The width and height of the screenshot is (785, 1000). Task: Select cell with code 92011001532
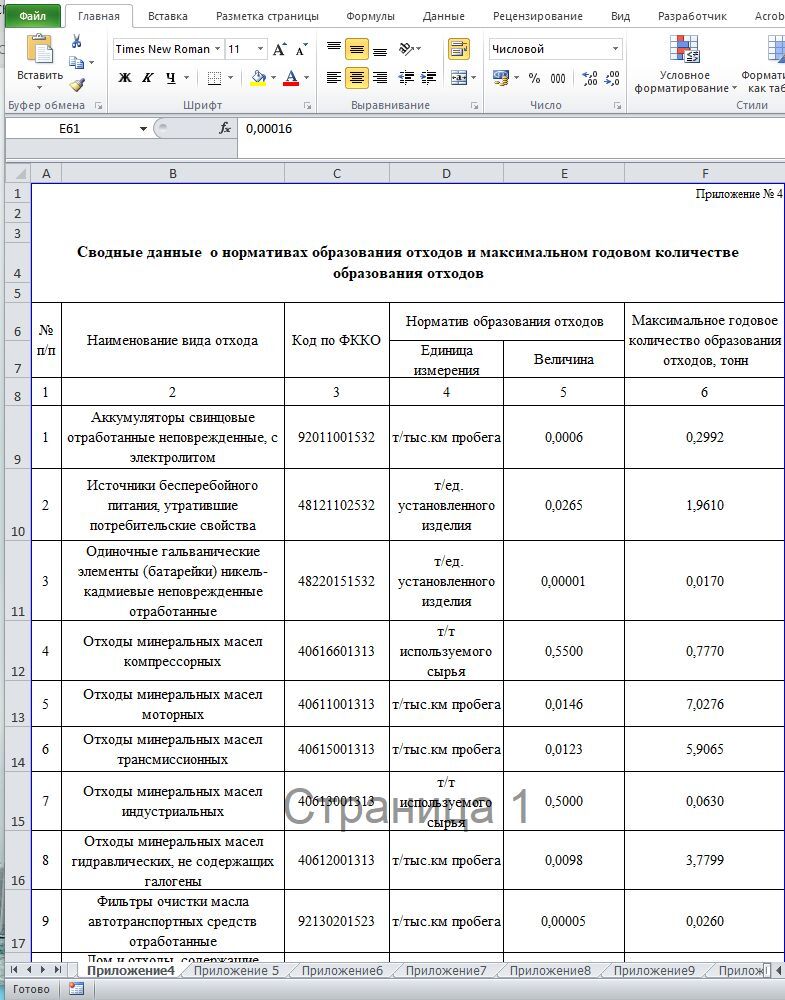(x=337, y=438)
